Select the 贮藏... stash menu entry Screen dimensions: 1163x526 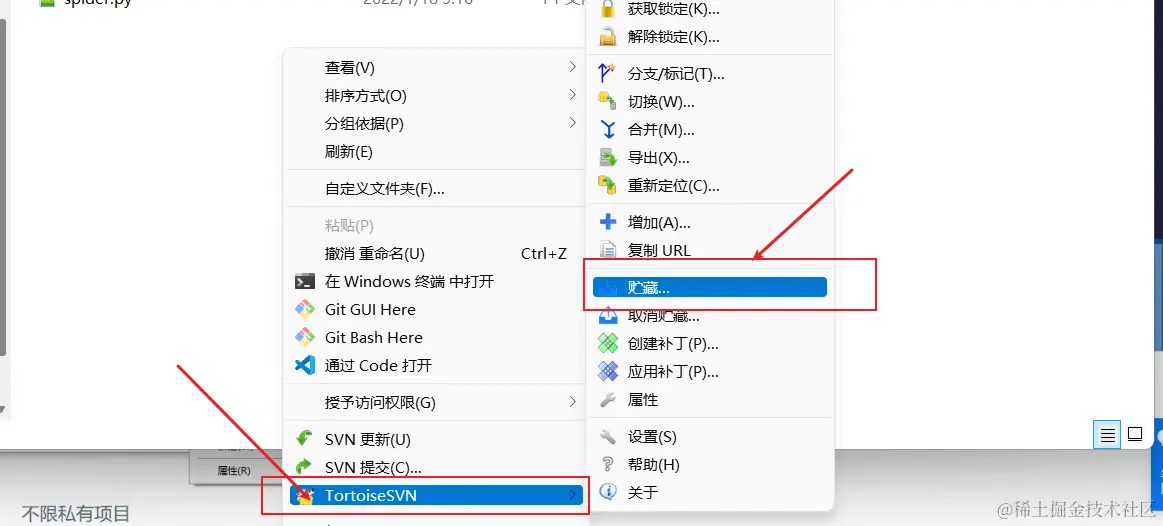coord(710,287)
